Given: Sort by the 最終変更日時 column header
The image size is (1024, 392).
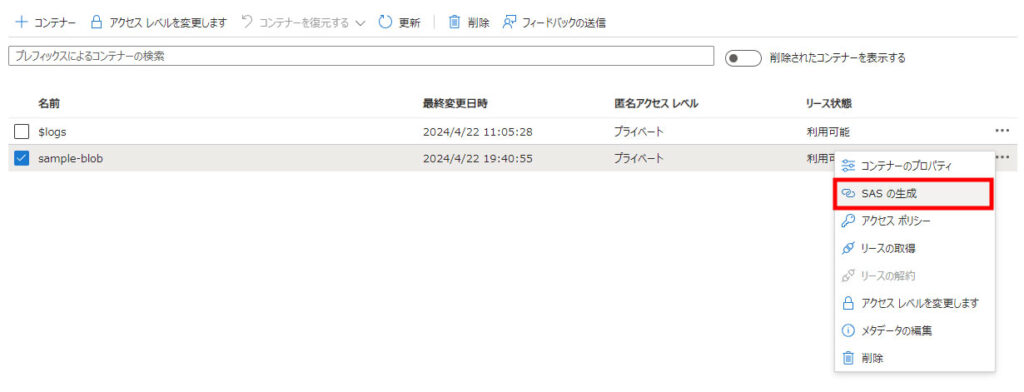Looking at the screenshot, I should 455,103.
